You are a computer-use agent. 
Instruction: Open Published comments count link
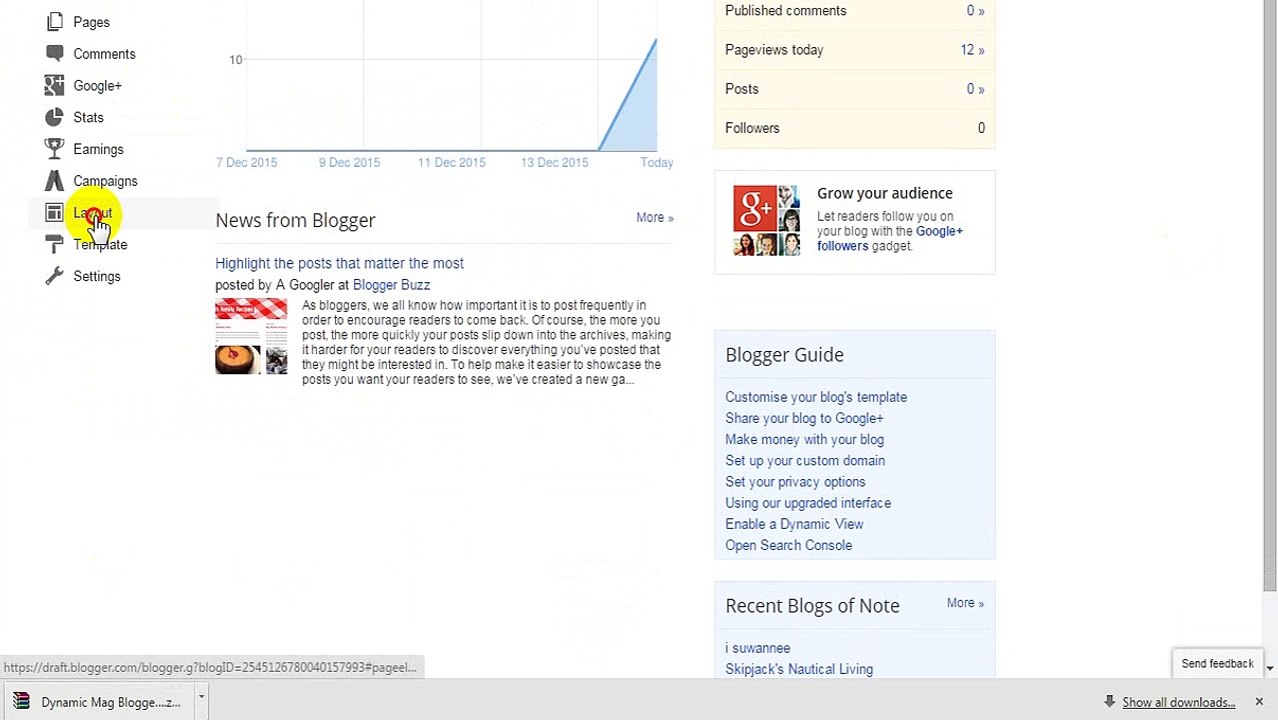point(975,11)
